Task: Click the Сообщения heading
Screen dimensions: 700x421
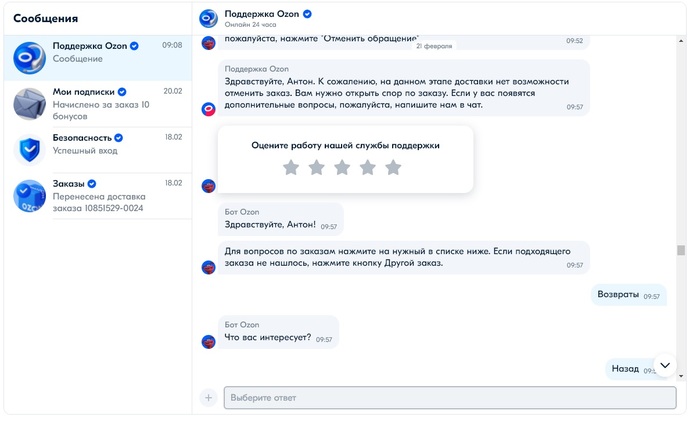Action: point(46,19)
